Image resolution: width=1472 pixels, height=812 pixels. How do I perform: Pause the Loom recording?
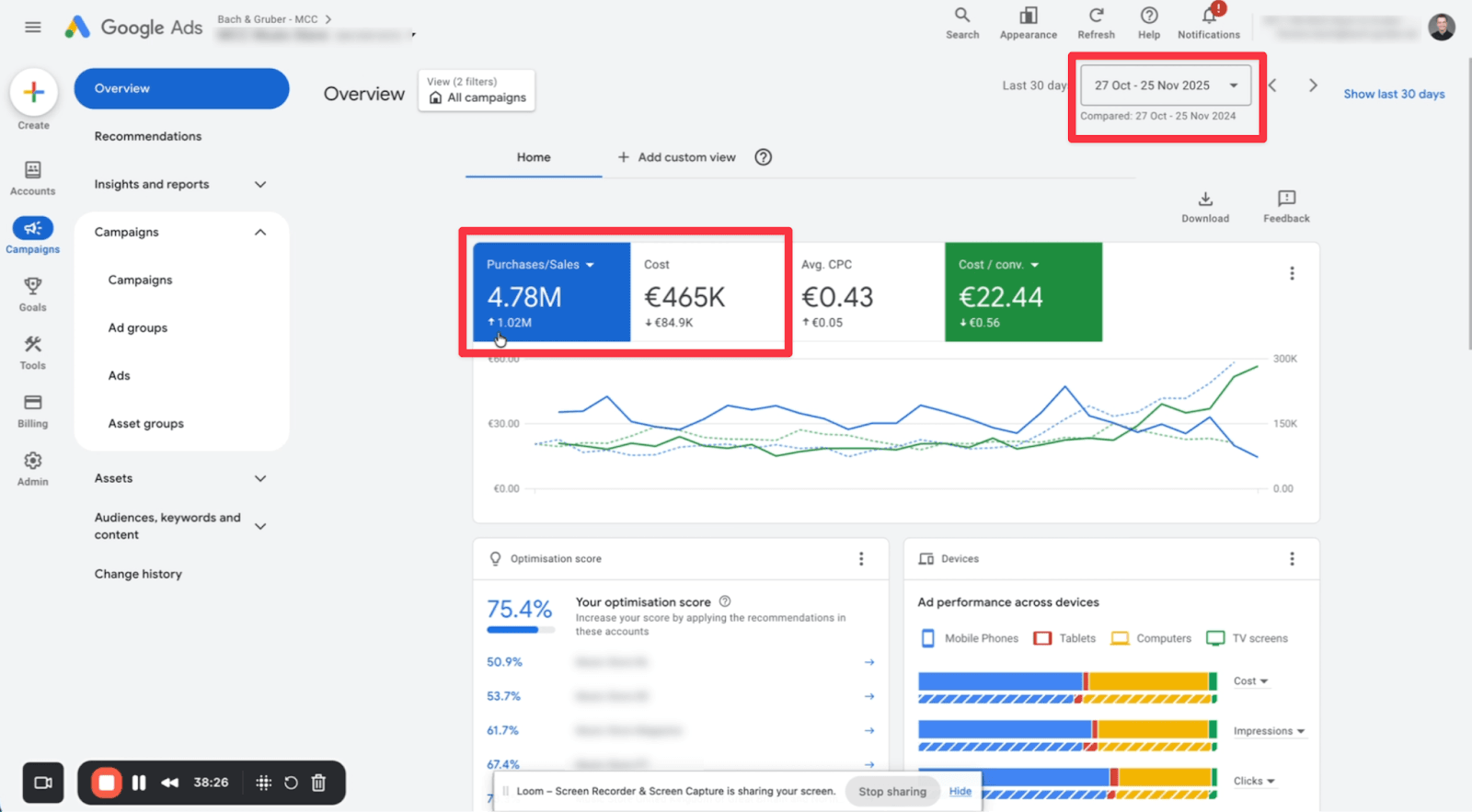pyautogui.click(x=139, y=783)
